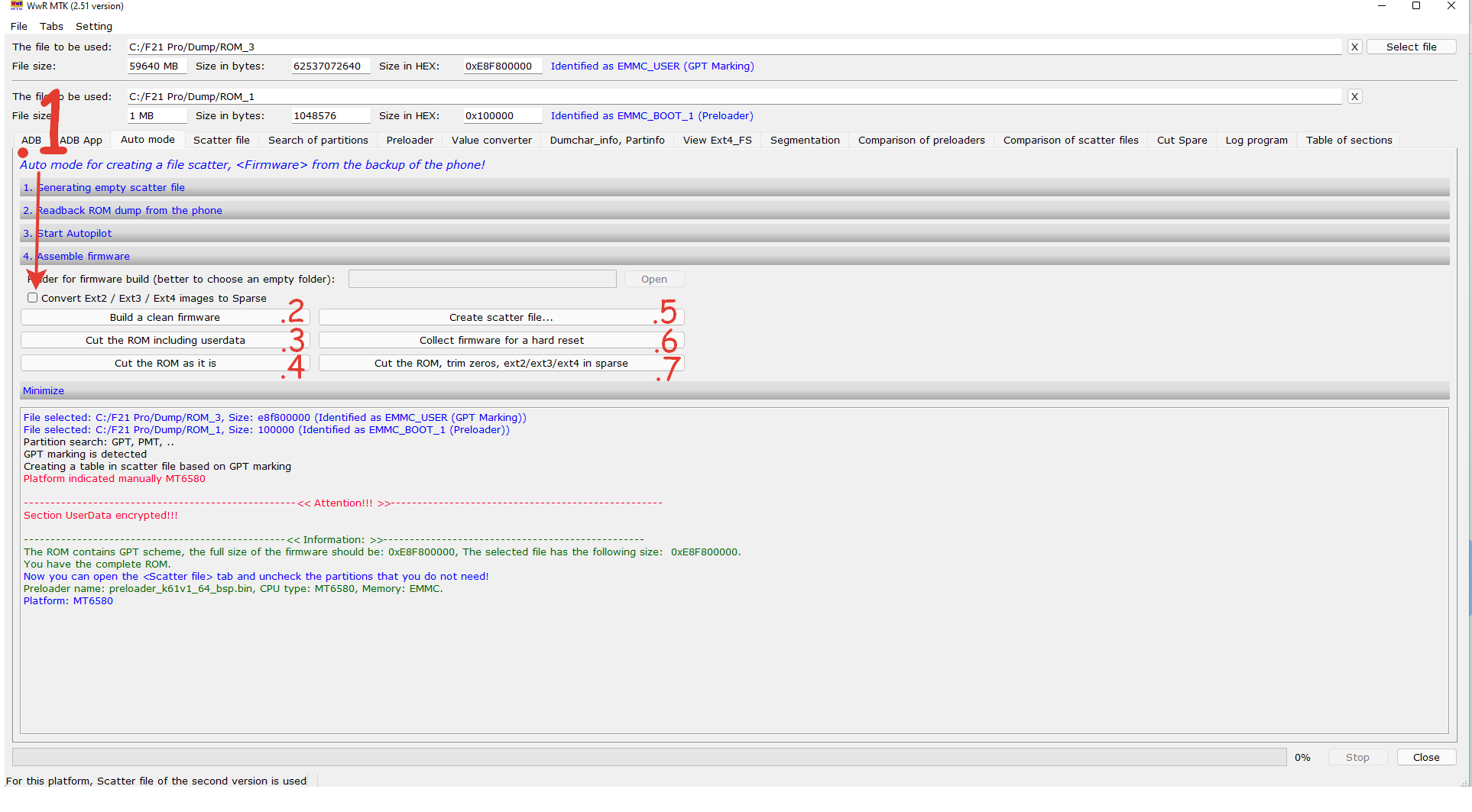Select the Auto mode tab
Viewport: 1472px width, 812px height.
point(148,139)
